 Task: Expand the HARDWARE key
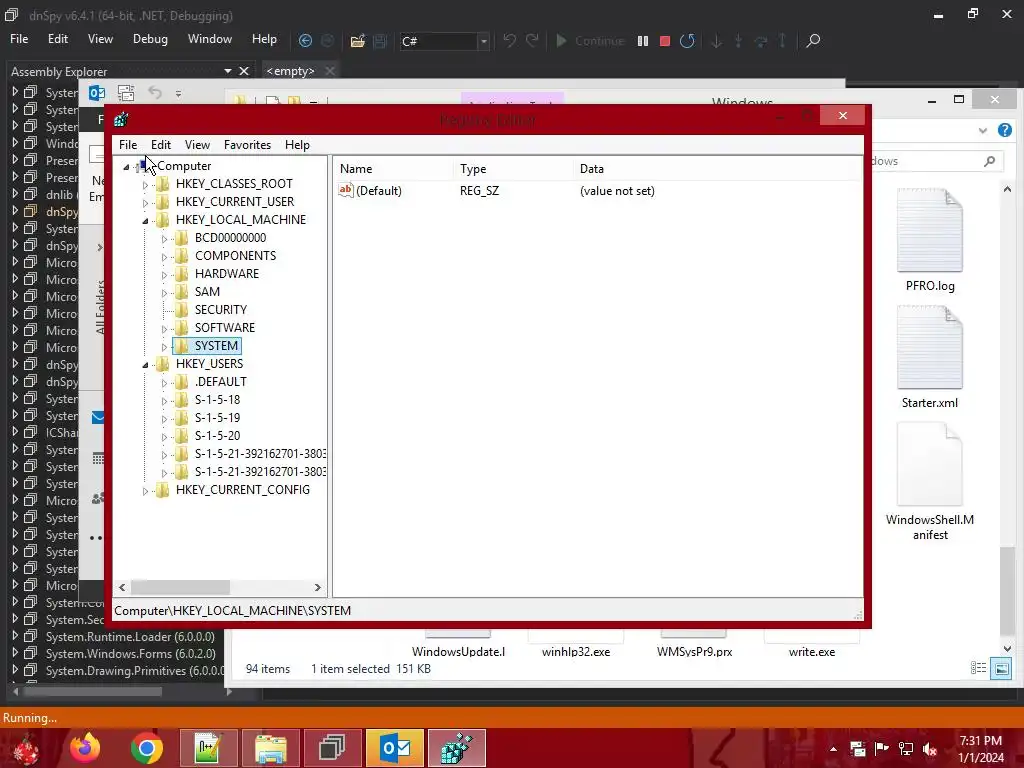pos(165,275)
